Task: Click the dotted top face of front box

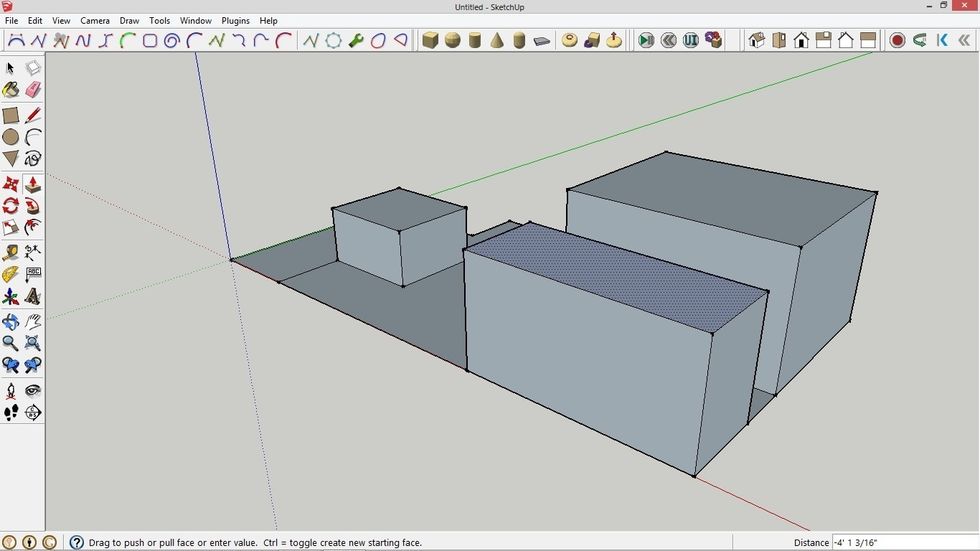Action: [615, 275]
